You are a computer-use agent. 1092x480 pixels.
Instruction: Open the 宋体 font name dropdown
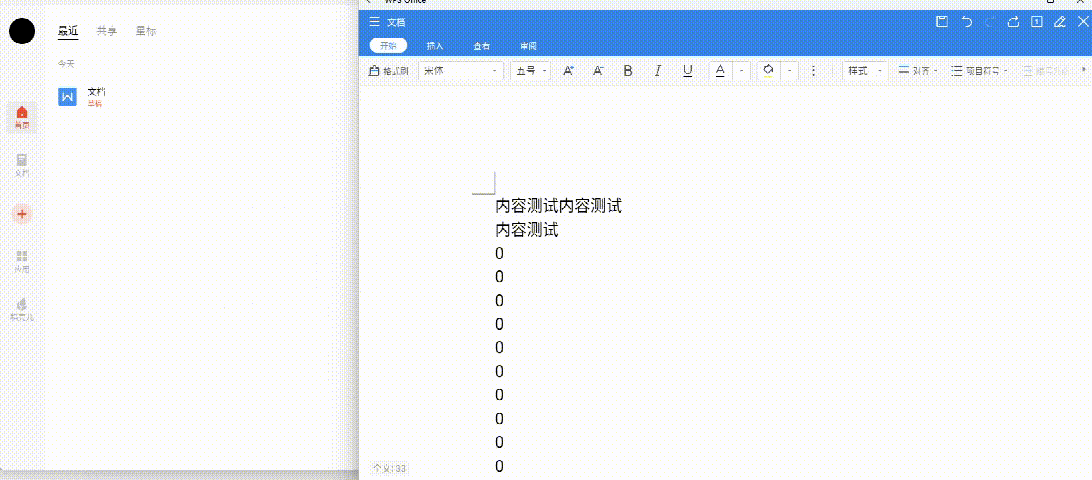point(461,70)
